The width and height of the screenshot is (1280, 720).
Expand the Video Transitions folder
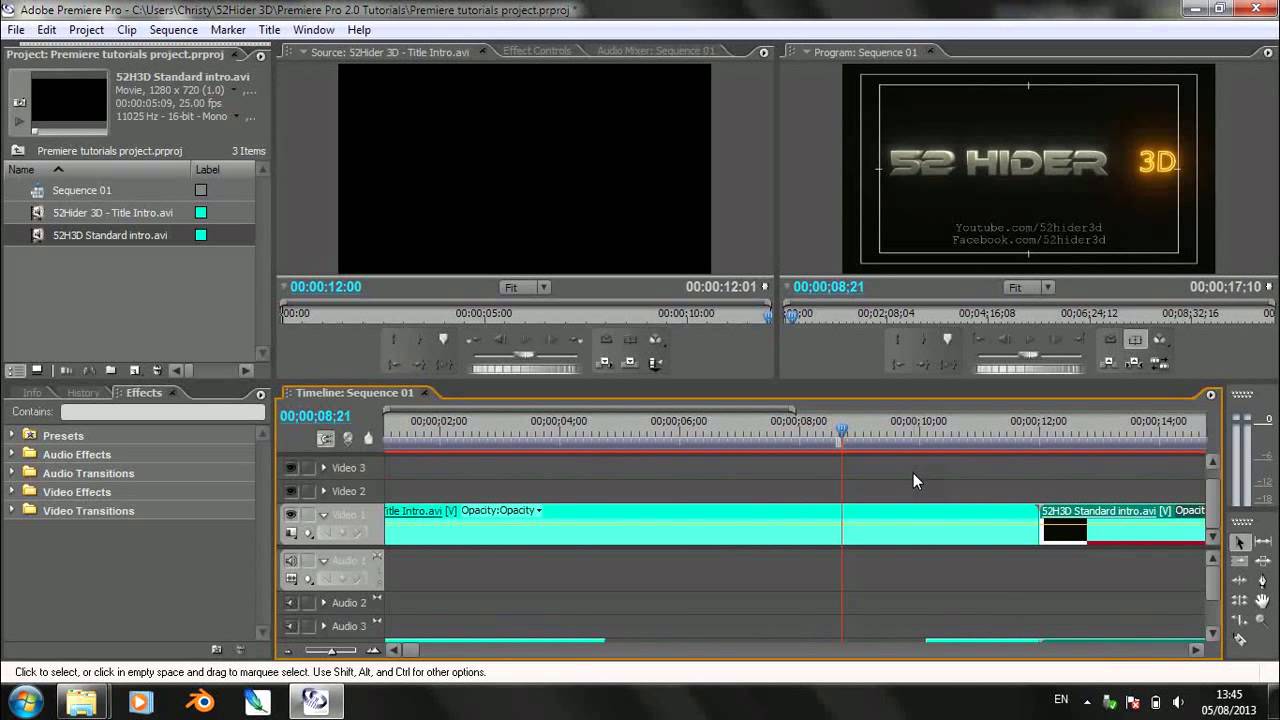[13, 510]
